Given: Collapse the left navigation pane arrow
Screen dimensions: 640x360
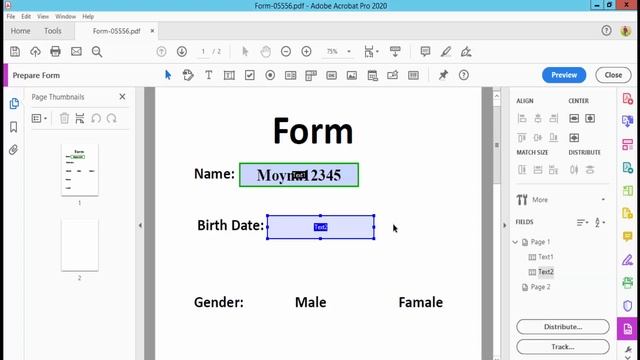Looking at the screenshot, I should click(140, 225).
